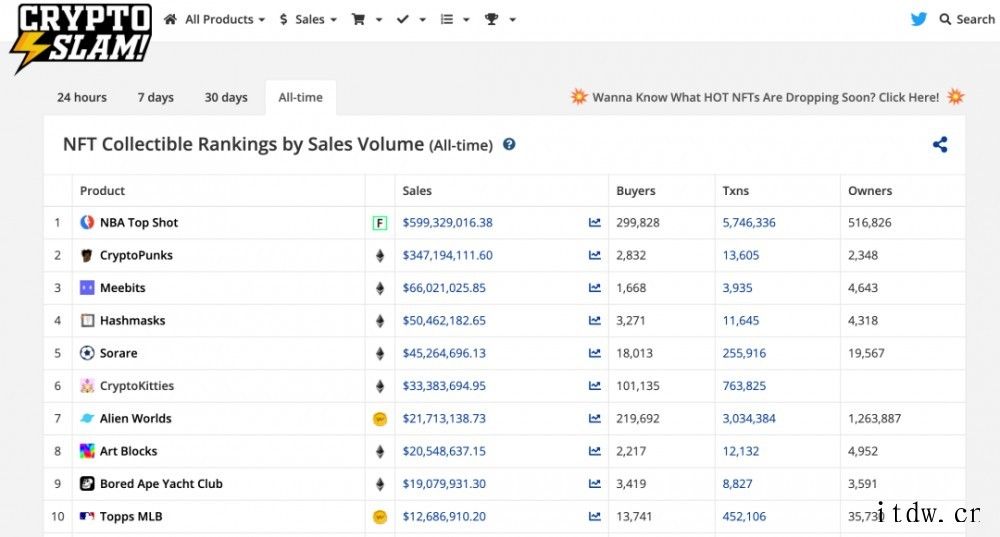Expand the checkmark dropdown menu
Viewport: 1000px width, 537px height.
pyautogui.click(x=411, y=20)
